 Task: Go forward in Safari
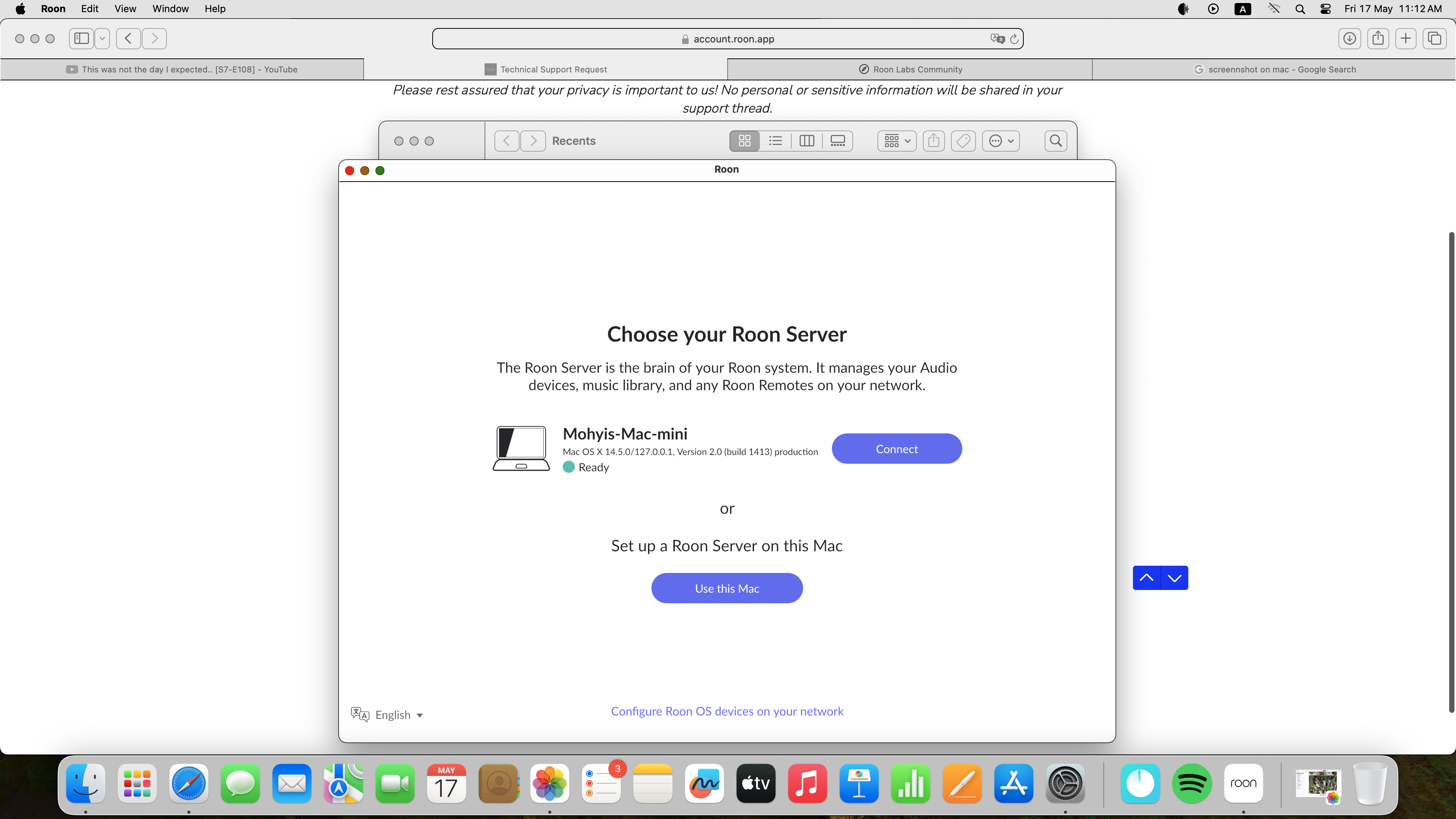point(154,38)
